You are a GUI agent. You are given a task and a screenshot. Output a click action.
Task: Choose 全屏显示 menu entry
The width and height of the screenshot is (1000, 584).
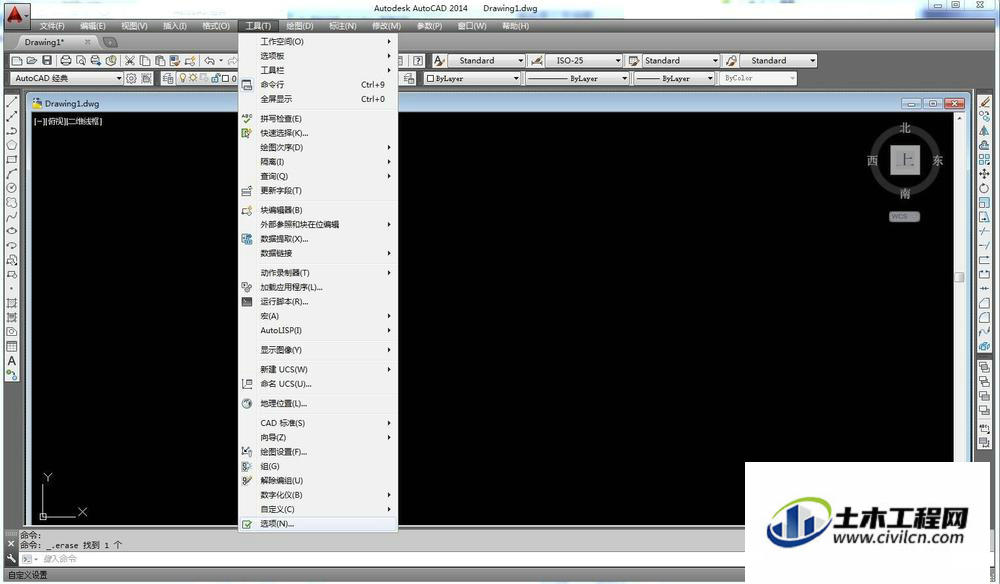[318, 99]
